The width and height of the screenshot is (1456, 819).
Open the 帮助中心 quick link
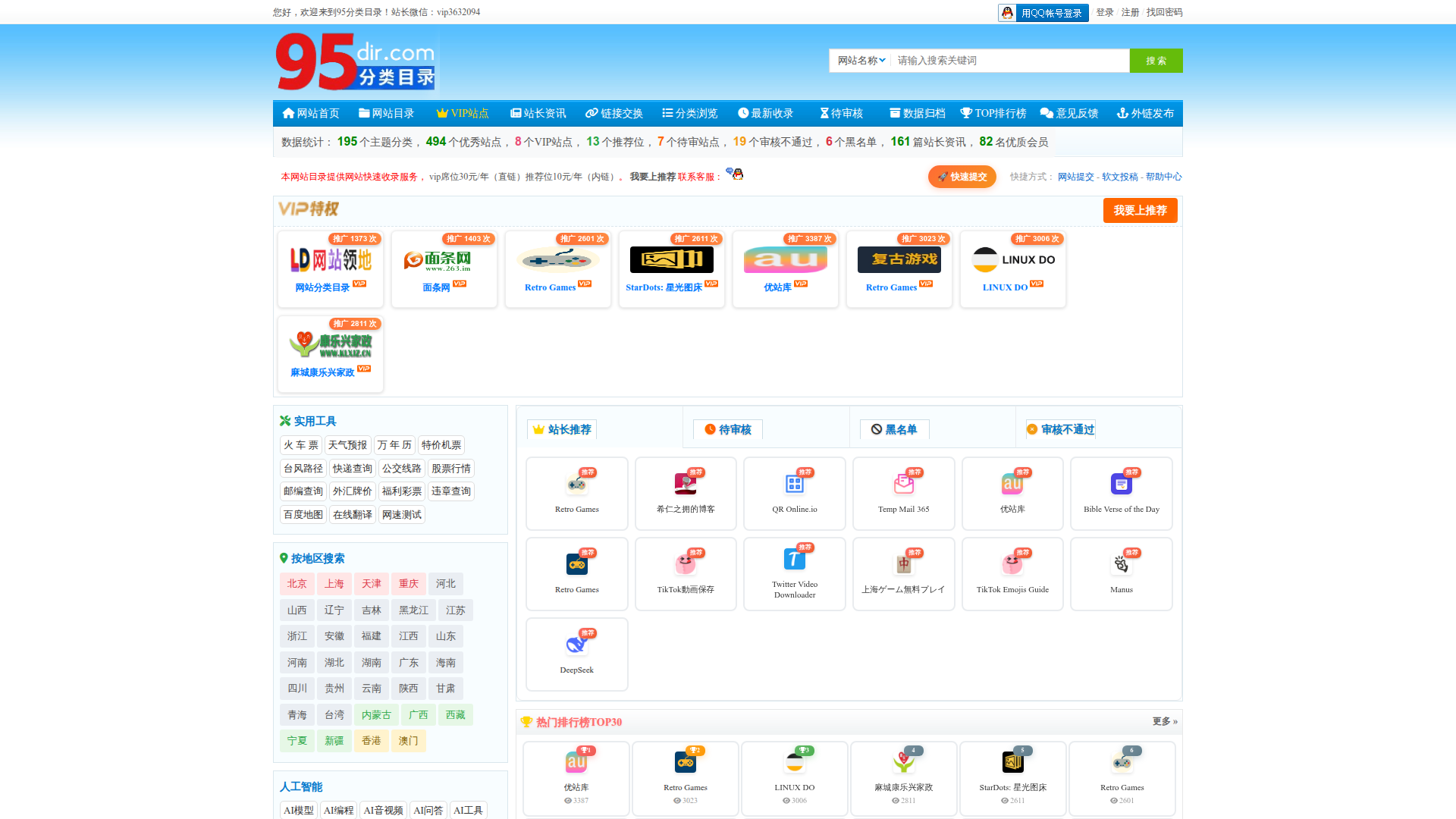1164,177
